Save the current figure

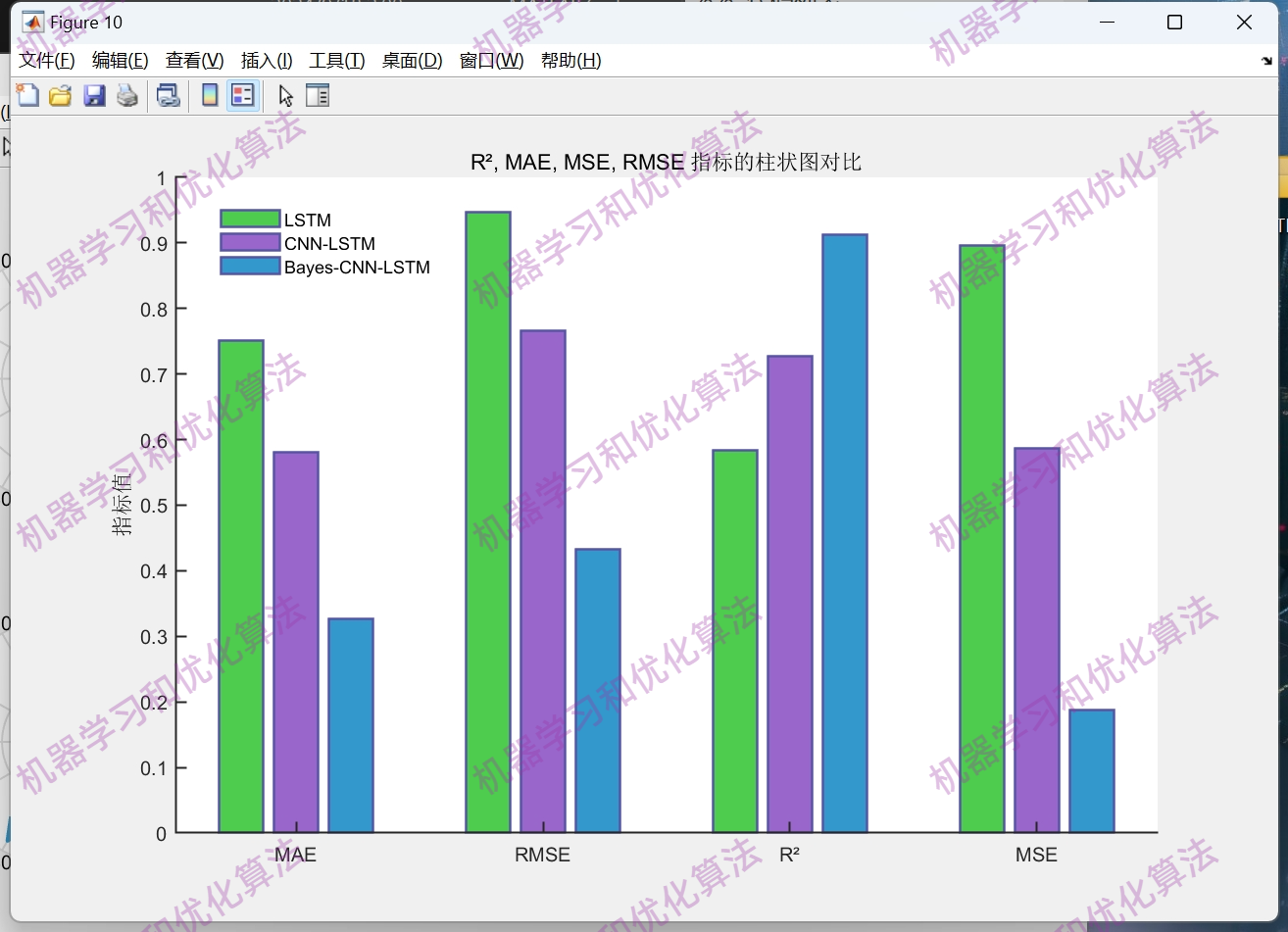[94, 95]
